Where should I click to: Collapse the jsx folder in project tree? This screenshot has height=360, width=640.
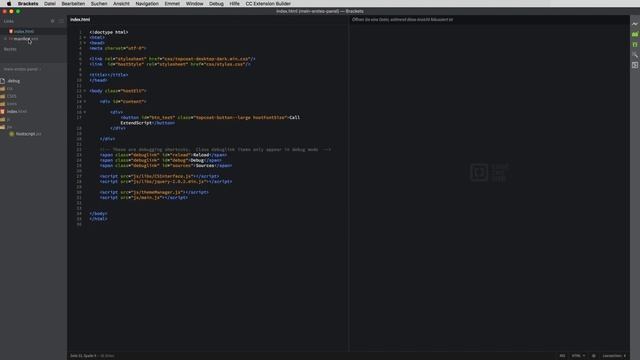point(9,127)
